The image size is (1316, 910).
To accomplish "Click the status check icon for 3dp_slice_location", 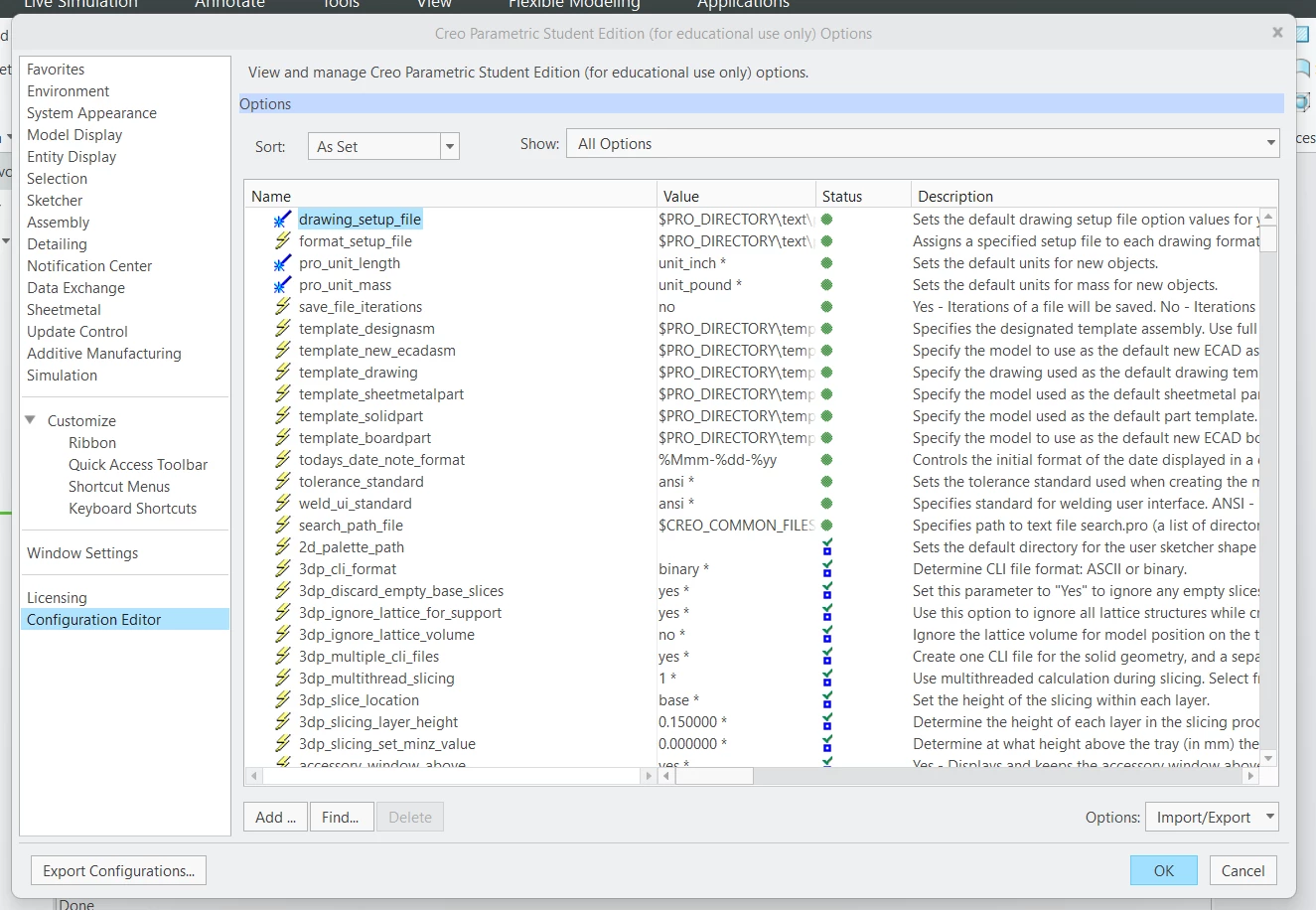I will (x=827, y=700).
